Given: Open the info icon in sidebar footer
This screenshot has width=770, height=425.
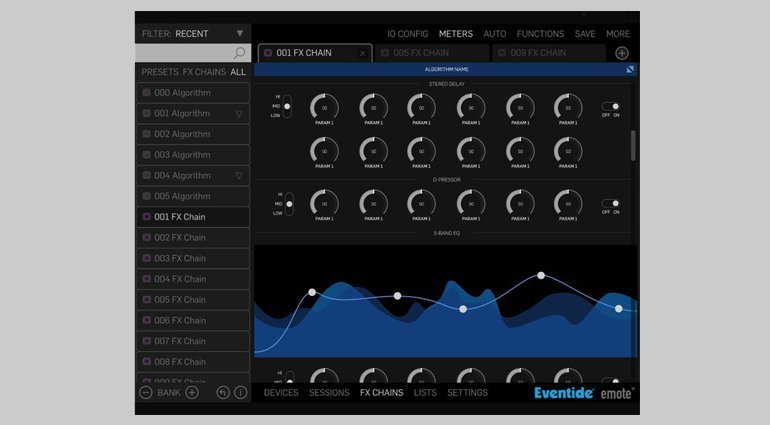Looking at the screenshot, I should click(240, 393).
